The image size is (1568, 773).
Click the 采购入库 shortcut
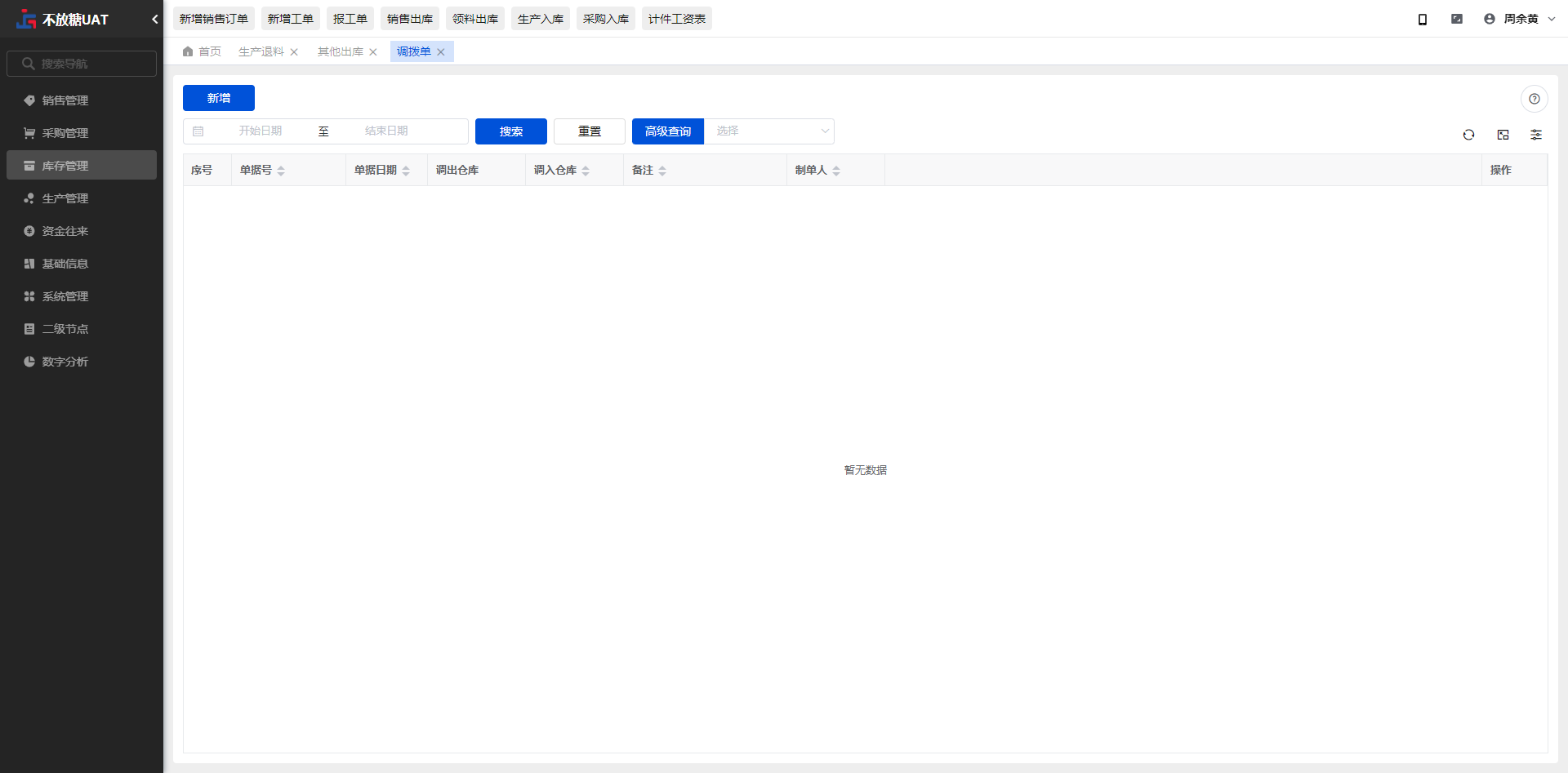pyautogui.click(x=606, y=19)
